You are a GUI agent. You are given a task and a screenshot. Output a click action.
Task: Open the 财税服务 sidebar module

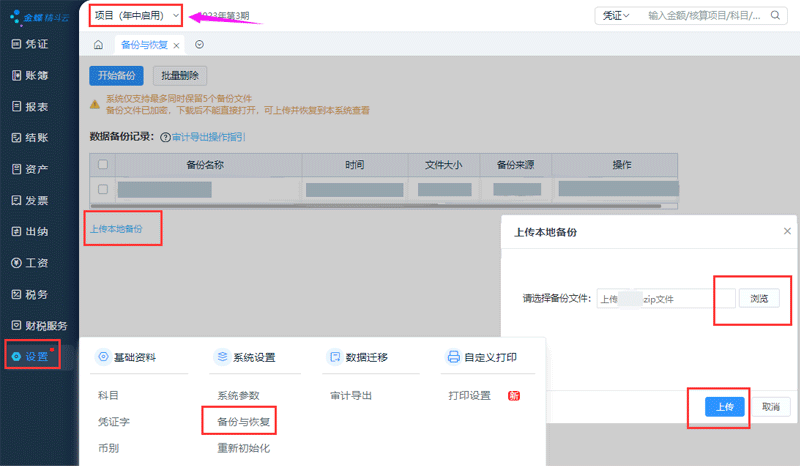pos(39,326)
